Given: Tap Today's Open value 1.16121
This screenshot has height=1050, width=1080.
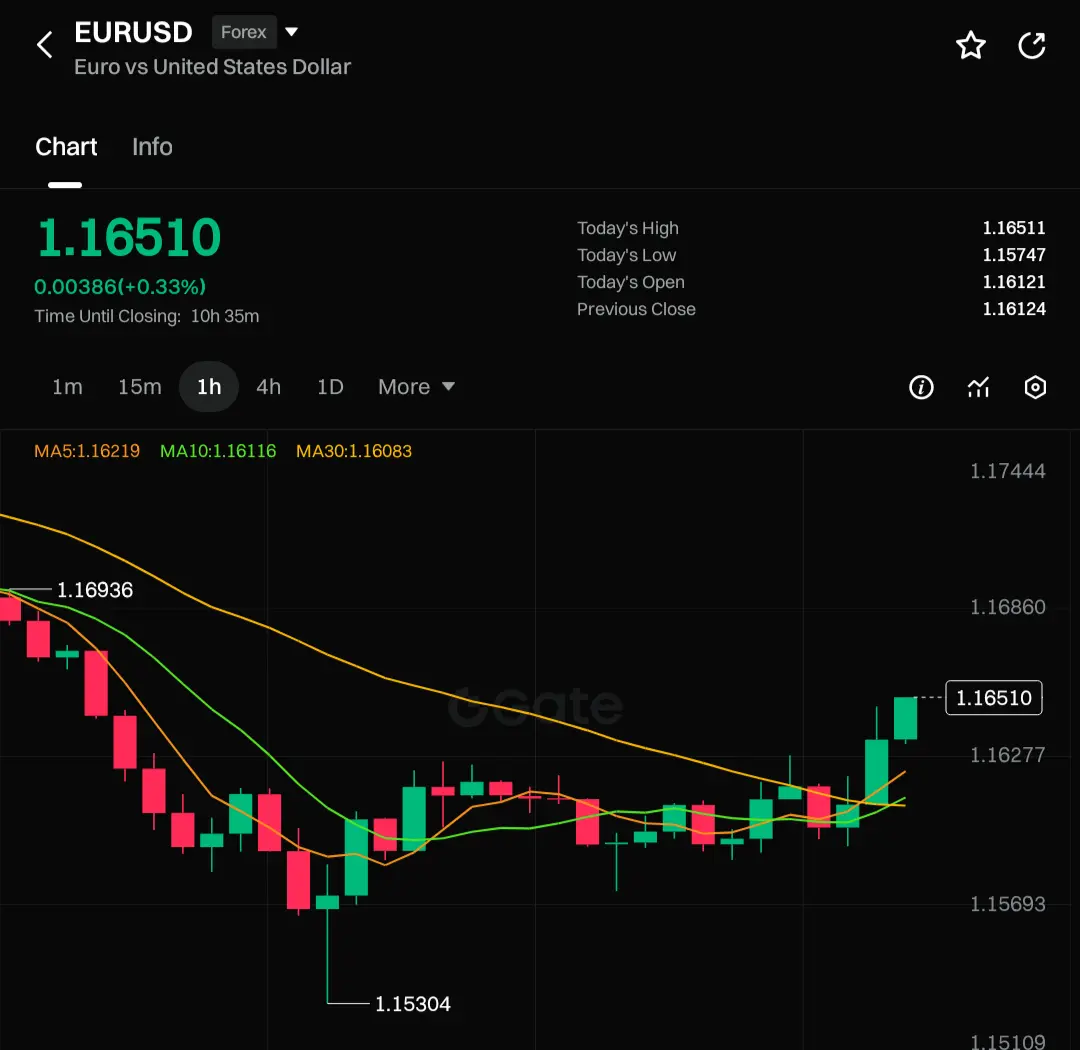Looking at the screenshot, I should pos(1014,282).
